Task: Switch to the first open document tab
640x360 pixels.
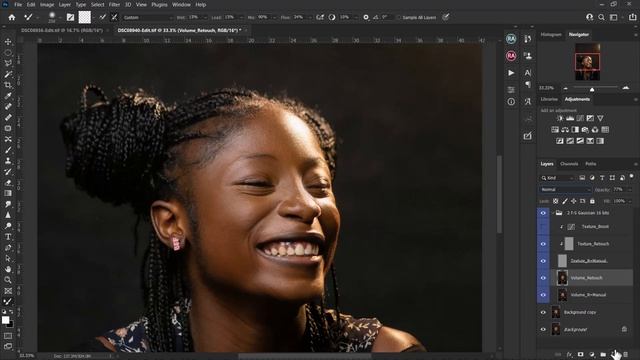Action: (x=62, y=30)
